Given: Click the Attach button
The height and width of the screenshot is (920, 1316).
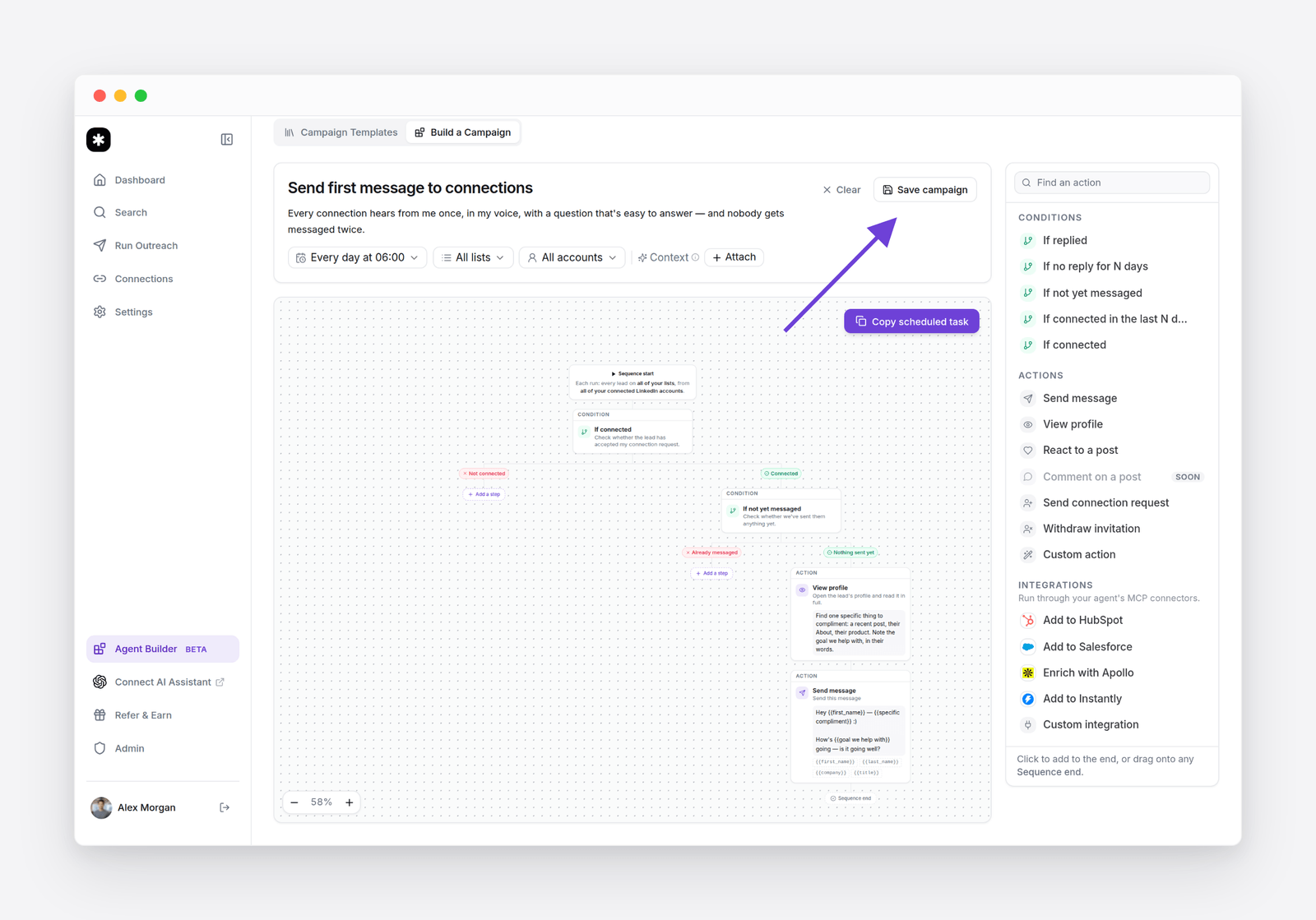Looking at the screenshot, I should pos(734,257).
